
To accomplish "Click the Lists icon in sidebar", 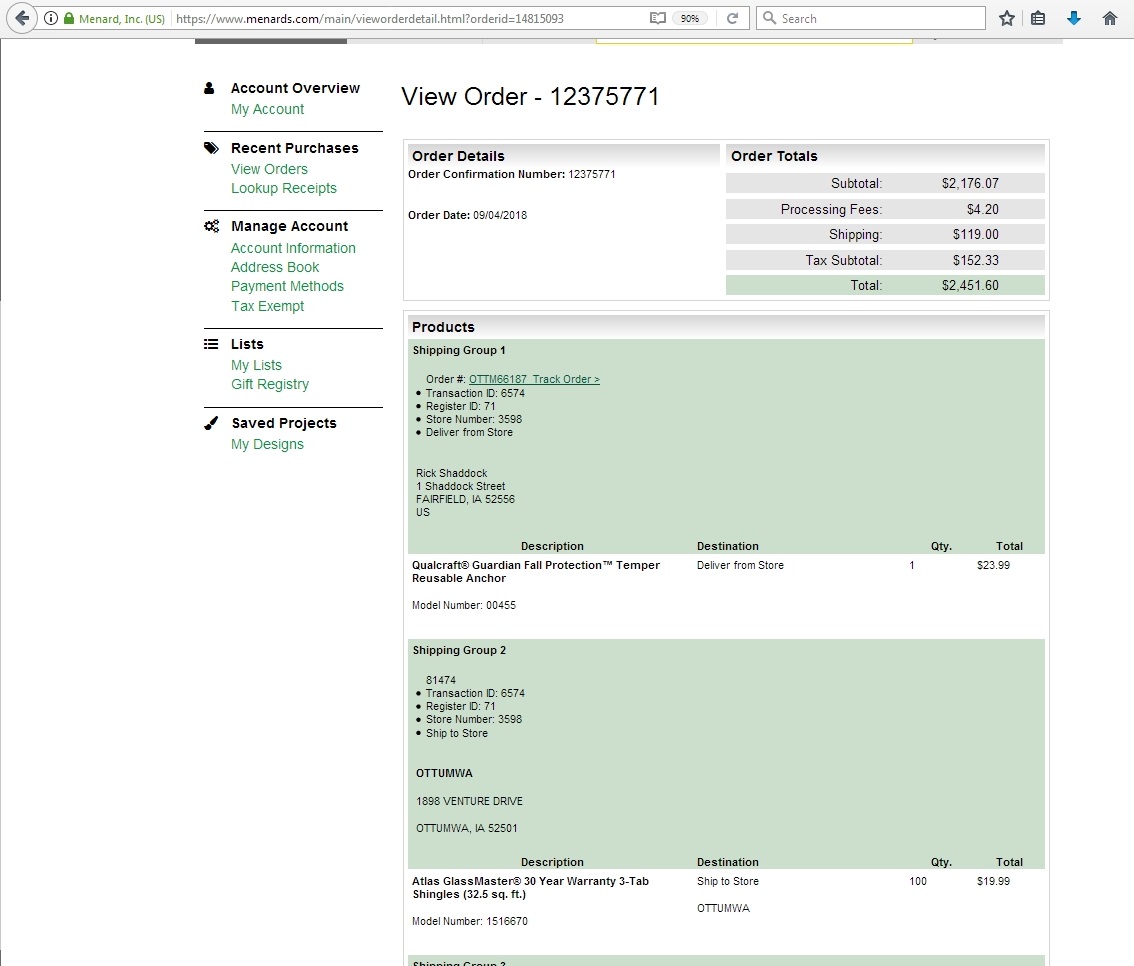I will [210, 344].
